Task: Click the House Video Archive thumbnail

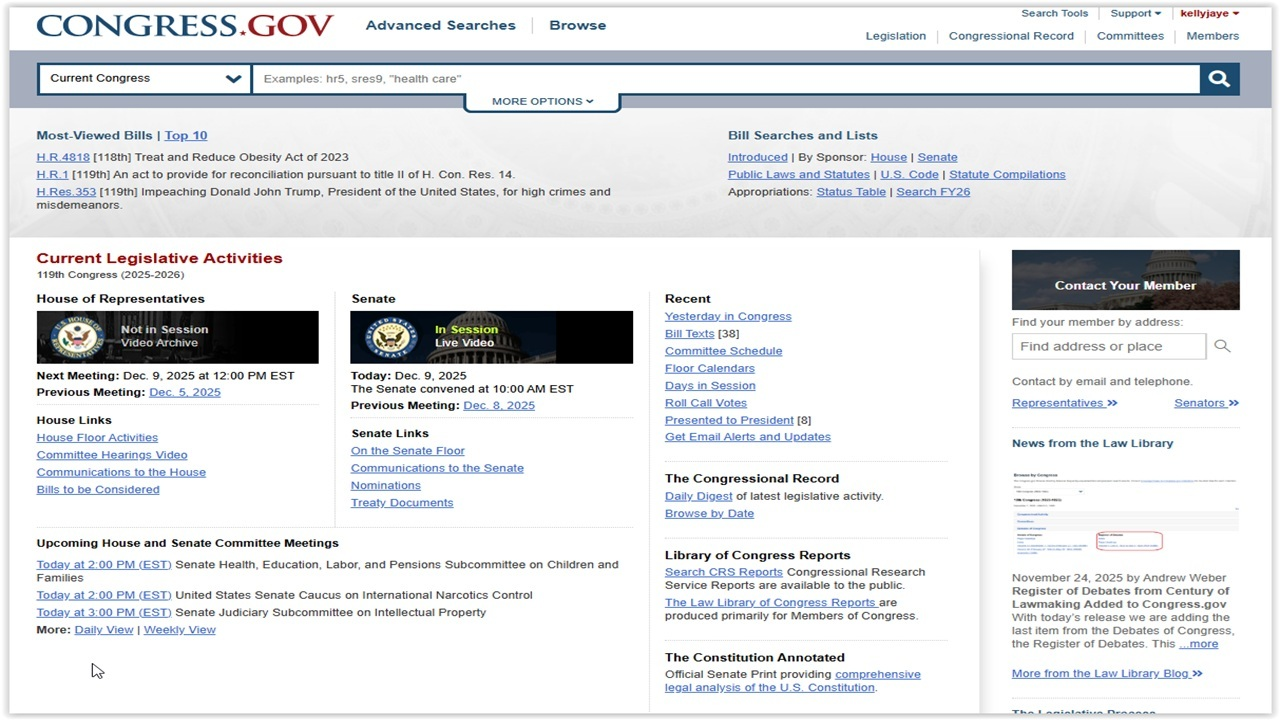Action: coord(177,336)
